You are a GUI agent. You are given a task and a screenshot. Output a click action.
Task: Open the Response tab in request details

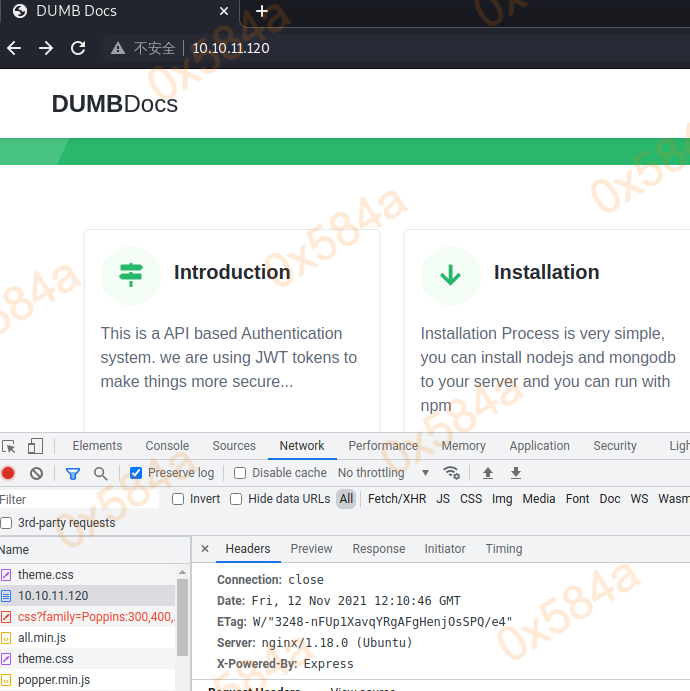tap(379, 549)
